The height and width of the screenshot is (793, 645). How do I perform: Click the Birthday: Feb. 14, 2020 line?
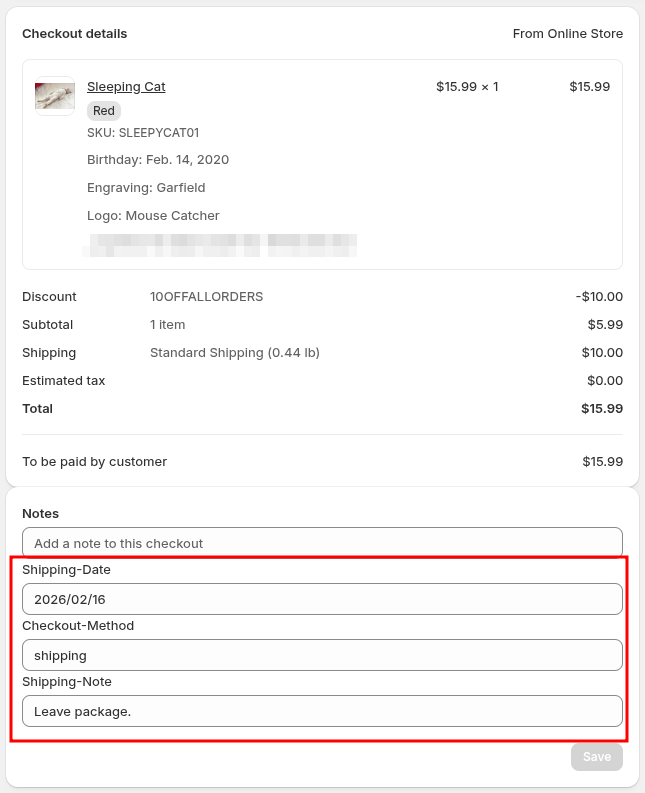(x=158, y=160)
